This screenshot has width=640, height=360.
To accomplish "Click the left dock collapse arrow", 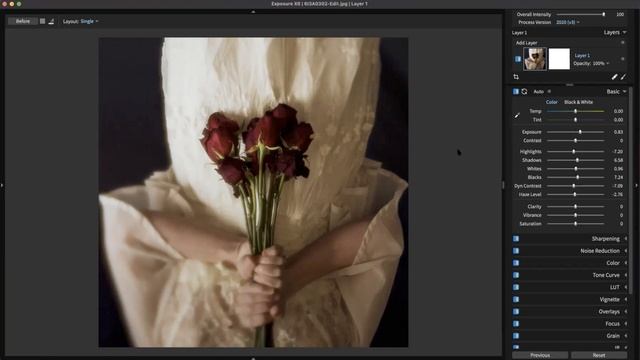I will (2, 186).
